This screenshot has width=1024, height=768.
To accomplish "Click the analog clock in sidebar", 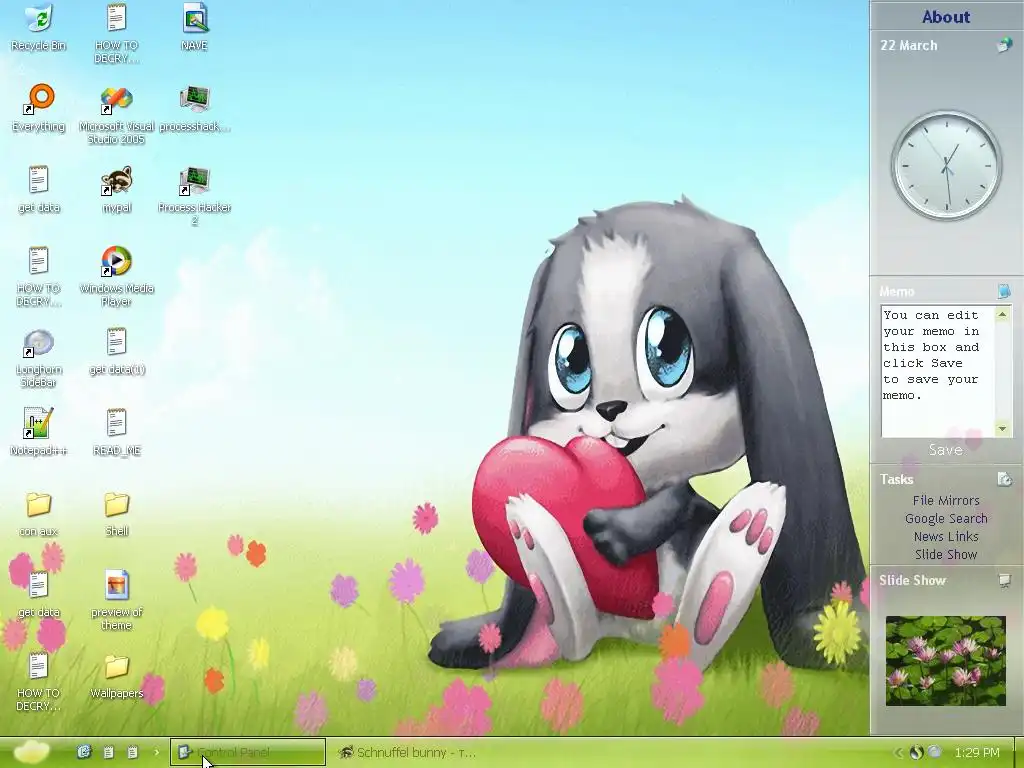I will point(946,165).
